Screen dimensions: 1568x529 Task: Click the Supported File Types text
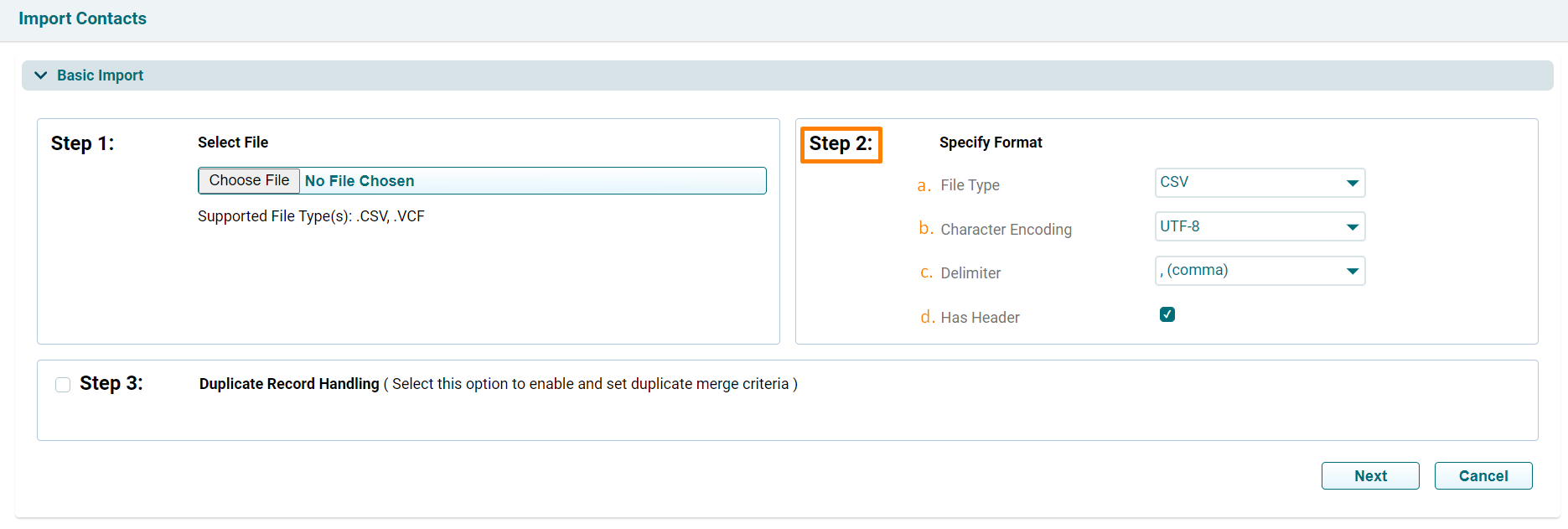click(x=311, y=216)
